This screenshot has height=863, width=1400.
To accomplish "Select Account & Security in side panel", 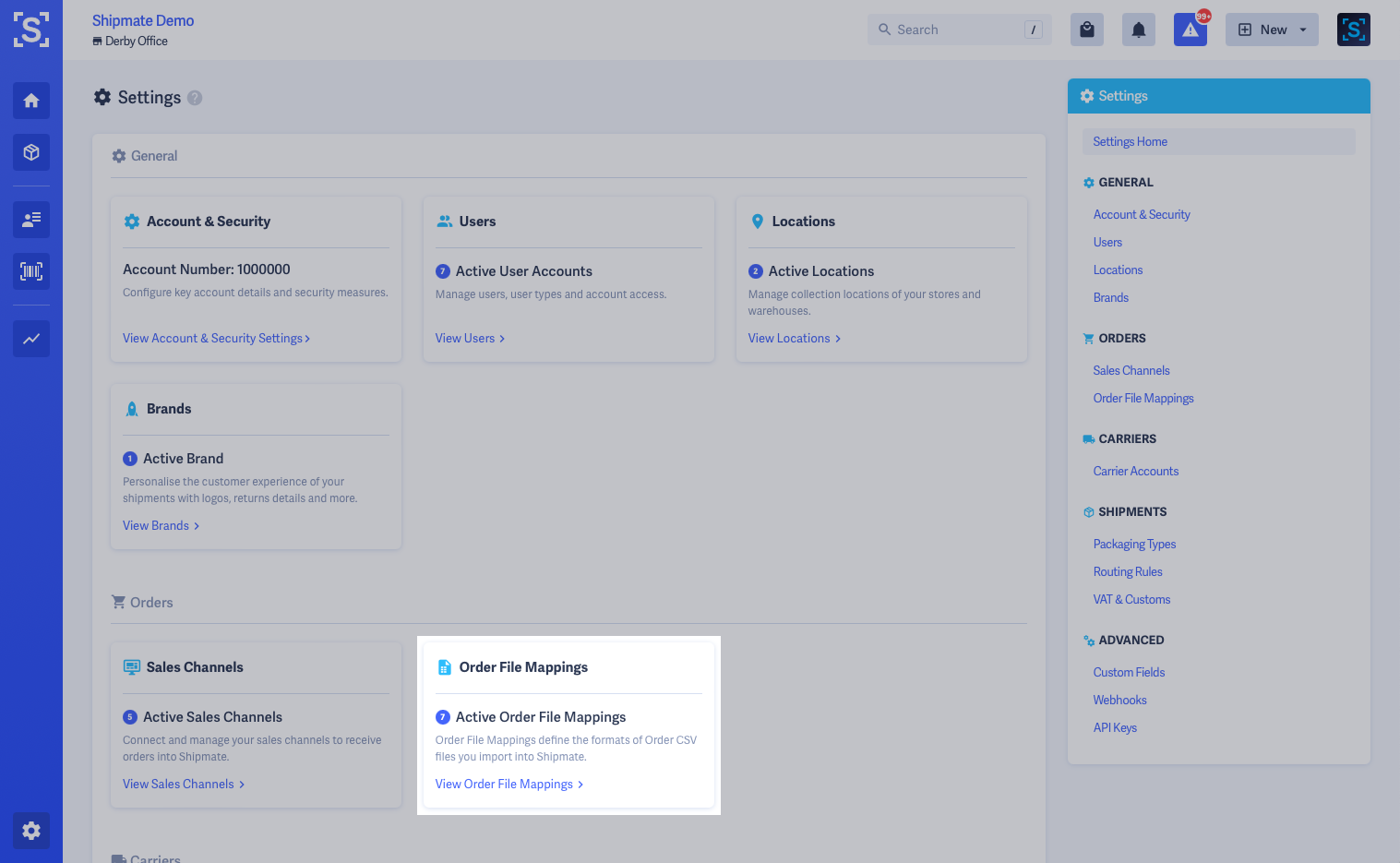I will (1142, 214).
